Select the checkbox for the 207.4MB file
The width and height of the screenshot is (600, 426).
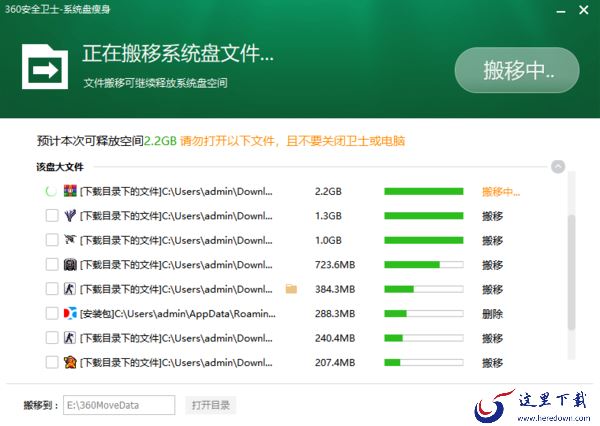pyautogui.click(x=52, y=362)
